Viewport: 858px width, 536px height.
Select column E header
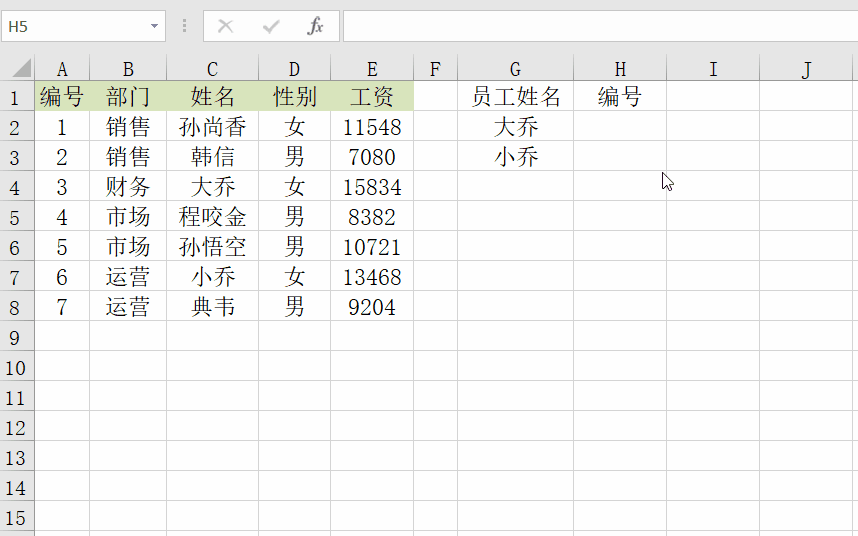tap(372, 69)
